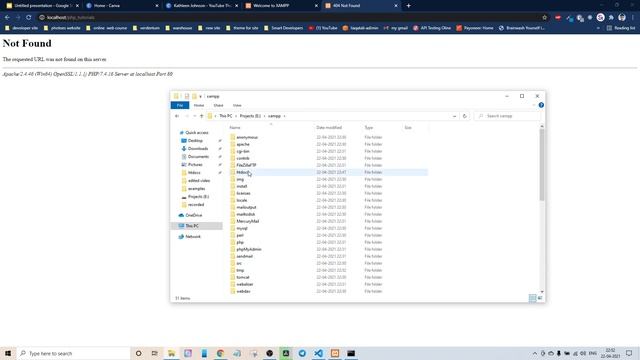Select the tomcat folder
Screen dimensions: 640x360
(x=243, y=278)
